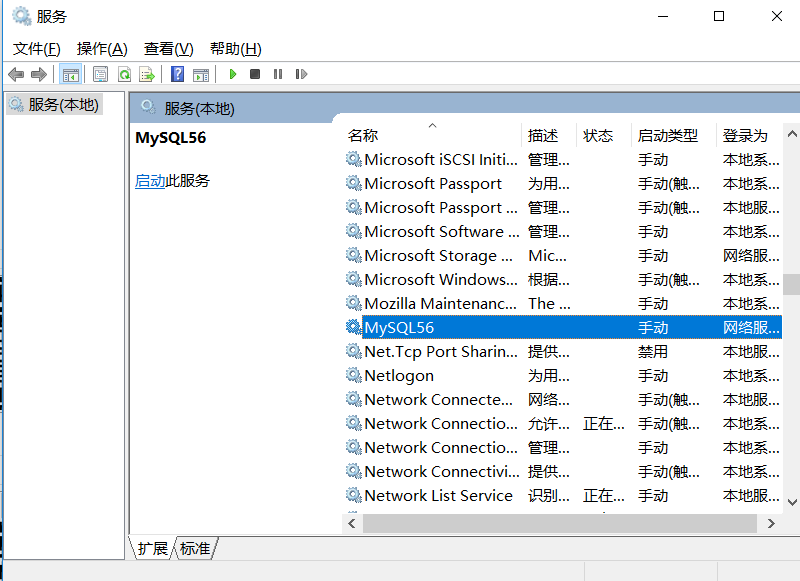Screen dimensions: 800x581
Task: Export the service list with the export icon
Action: pos(146,74)
